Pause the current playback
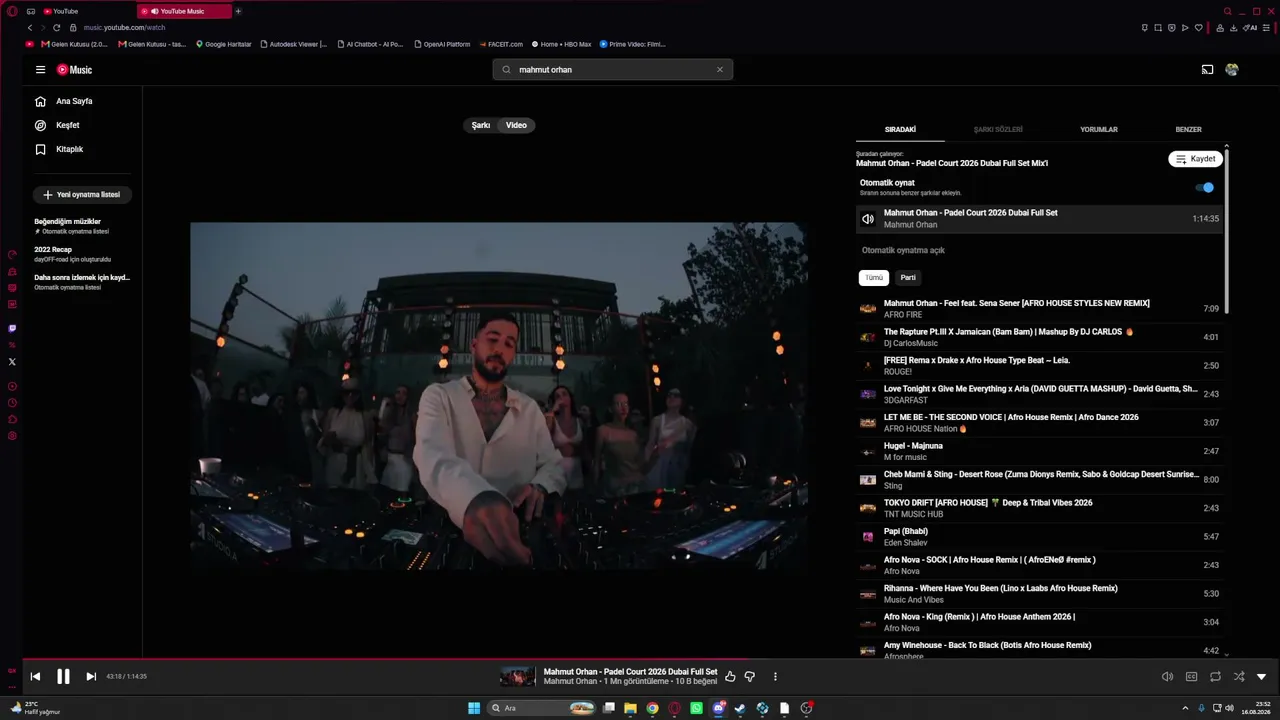This screenshot has width=1280, height=720. click(x=63, y=677)
